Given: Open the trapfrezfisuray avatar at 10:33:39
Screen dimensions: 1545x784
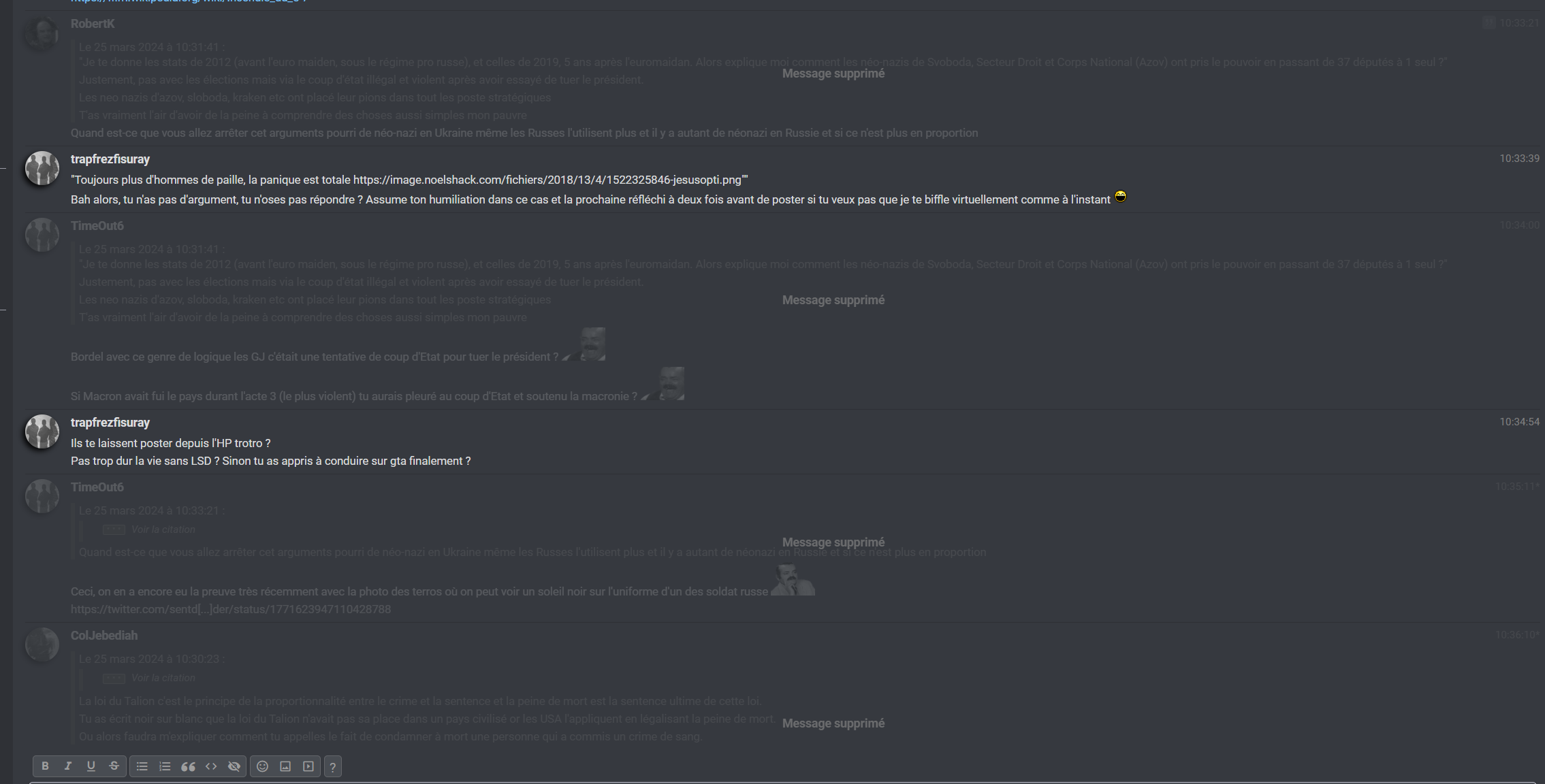Looking at the screenshot, I should coord(42,168).
